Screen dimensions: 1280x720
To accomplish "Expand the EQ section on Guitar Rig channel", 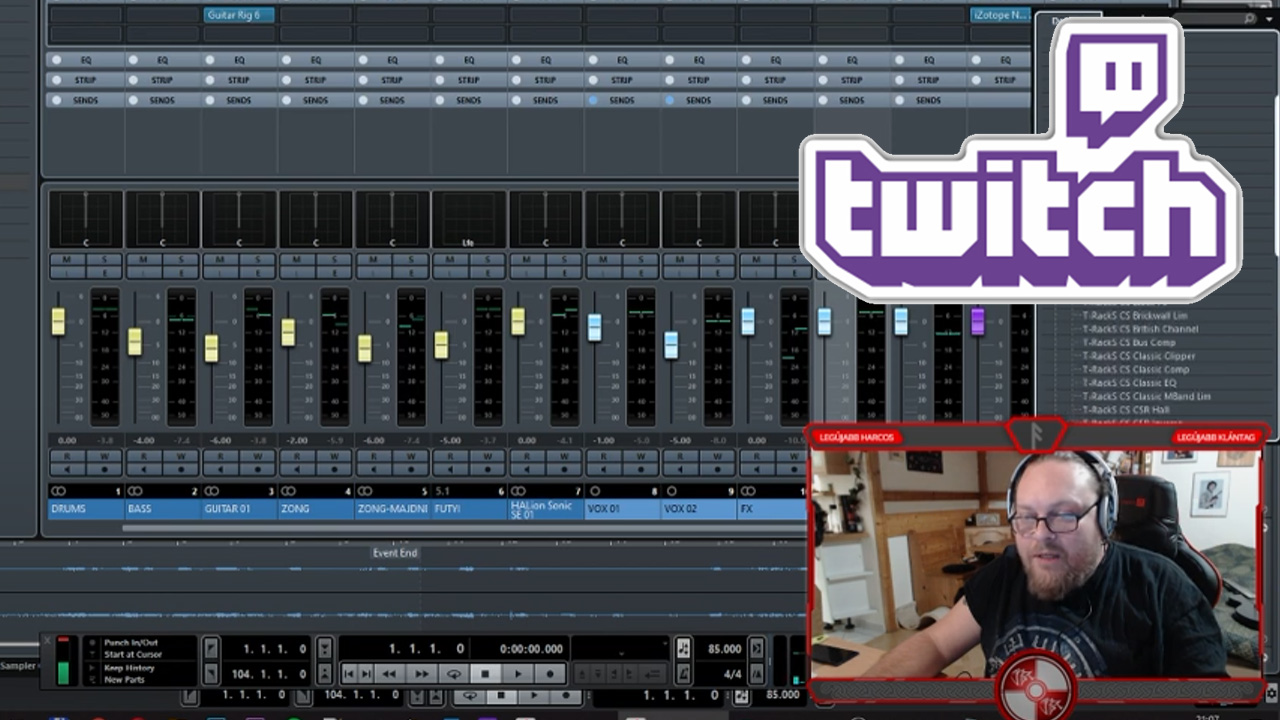I will click(239, 60).
